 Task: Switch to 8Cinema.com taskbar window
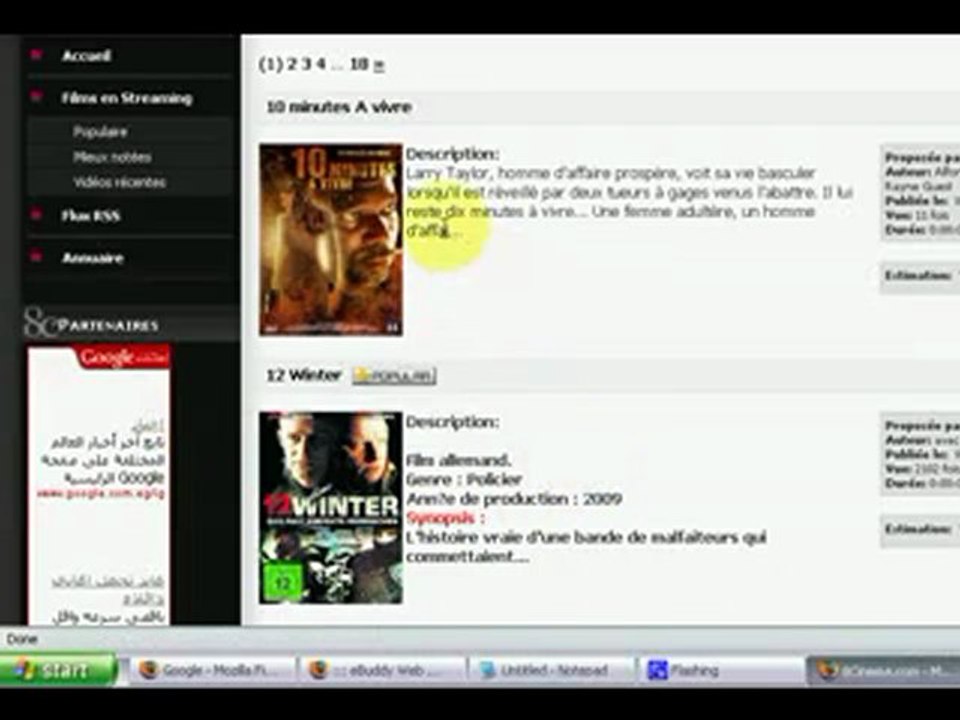(x=883, y=670)
